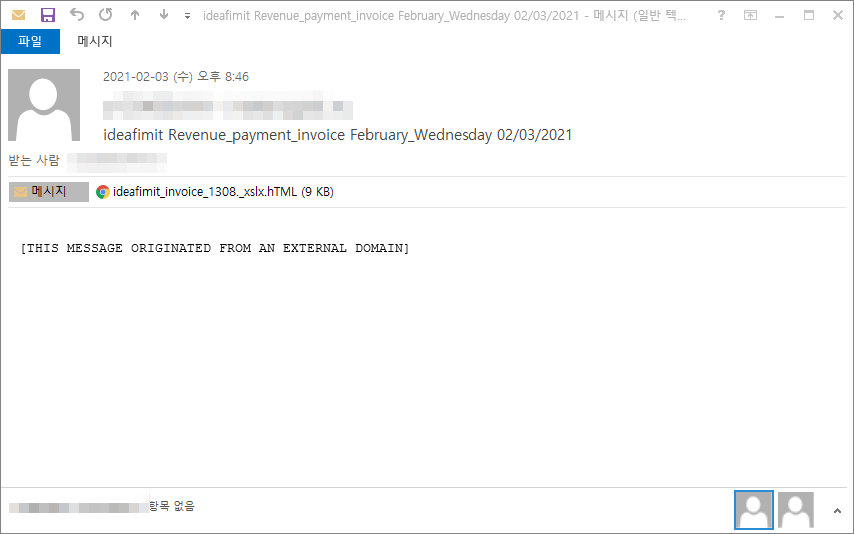Click the envelope mail icon in title bar
Image resolution: width=854 pixels, height=534 pixels.
[19, 15]
